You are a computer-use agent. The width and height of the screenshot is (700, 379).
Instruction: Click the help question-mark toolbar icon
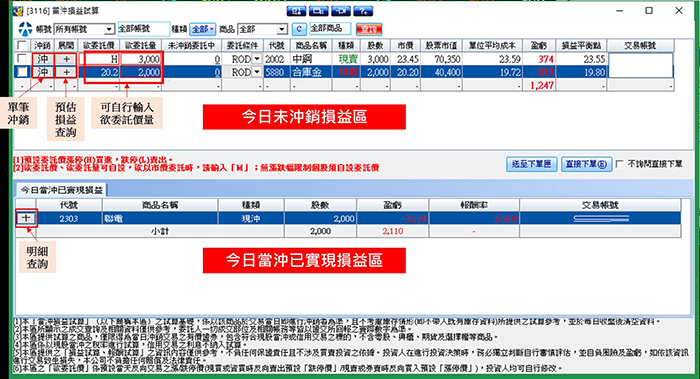[363, 11]
